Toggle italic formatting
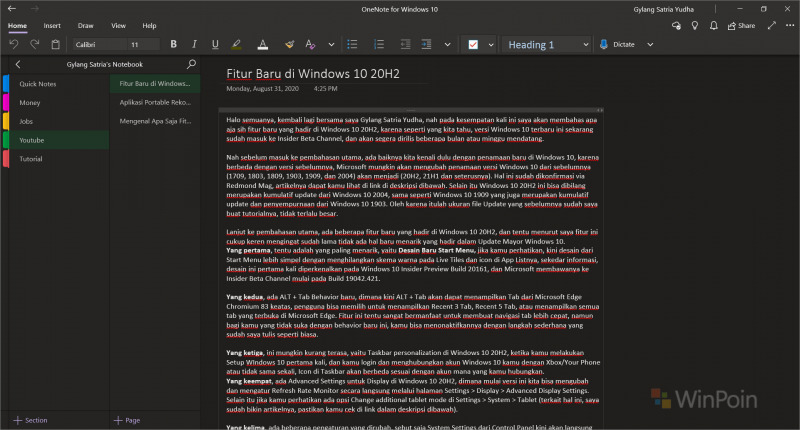Image resolution: width=800 pixels, height=430 pixels. [x=194, y=44]
